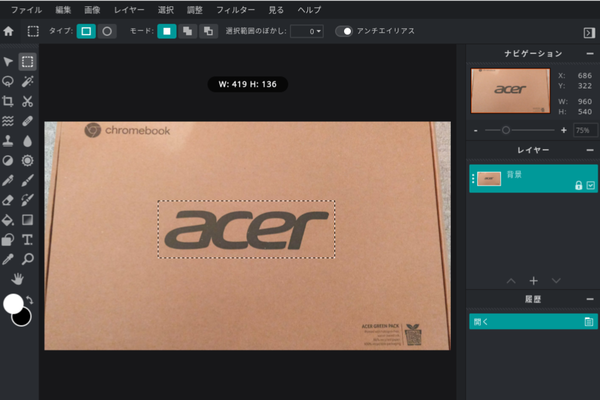600x400 pixels.
Task: Open the 選択範囲のぼかし feather dropdown
Action: coord(307,31)
